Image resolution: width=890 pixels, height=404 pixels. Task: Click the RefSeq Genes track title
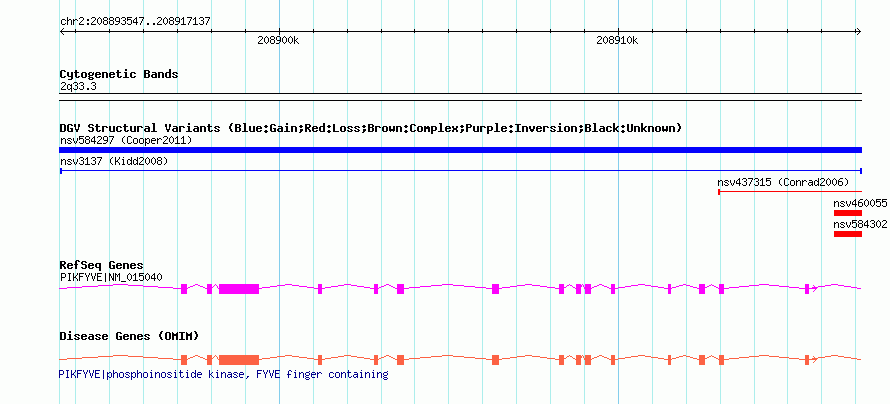(102, 265)
